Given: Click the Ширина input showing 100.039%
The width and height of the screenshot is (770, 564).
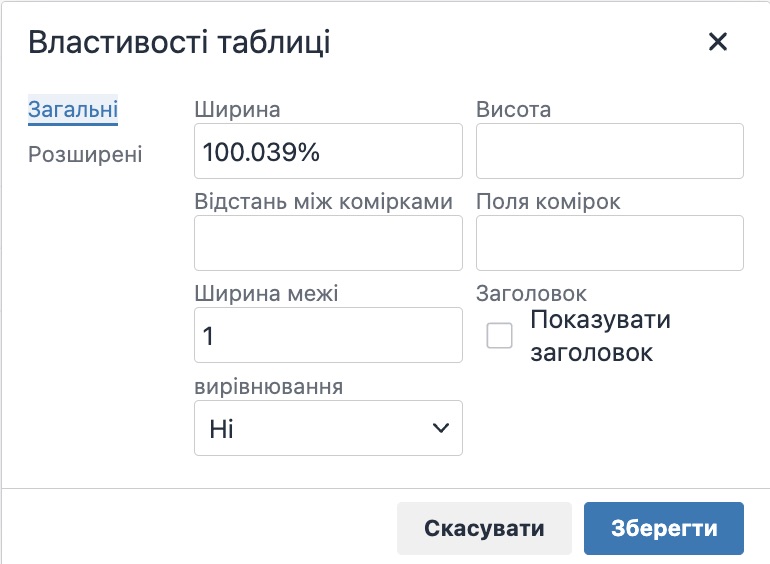Looking at the screenshot, I should tap(328, 151).
